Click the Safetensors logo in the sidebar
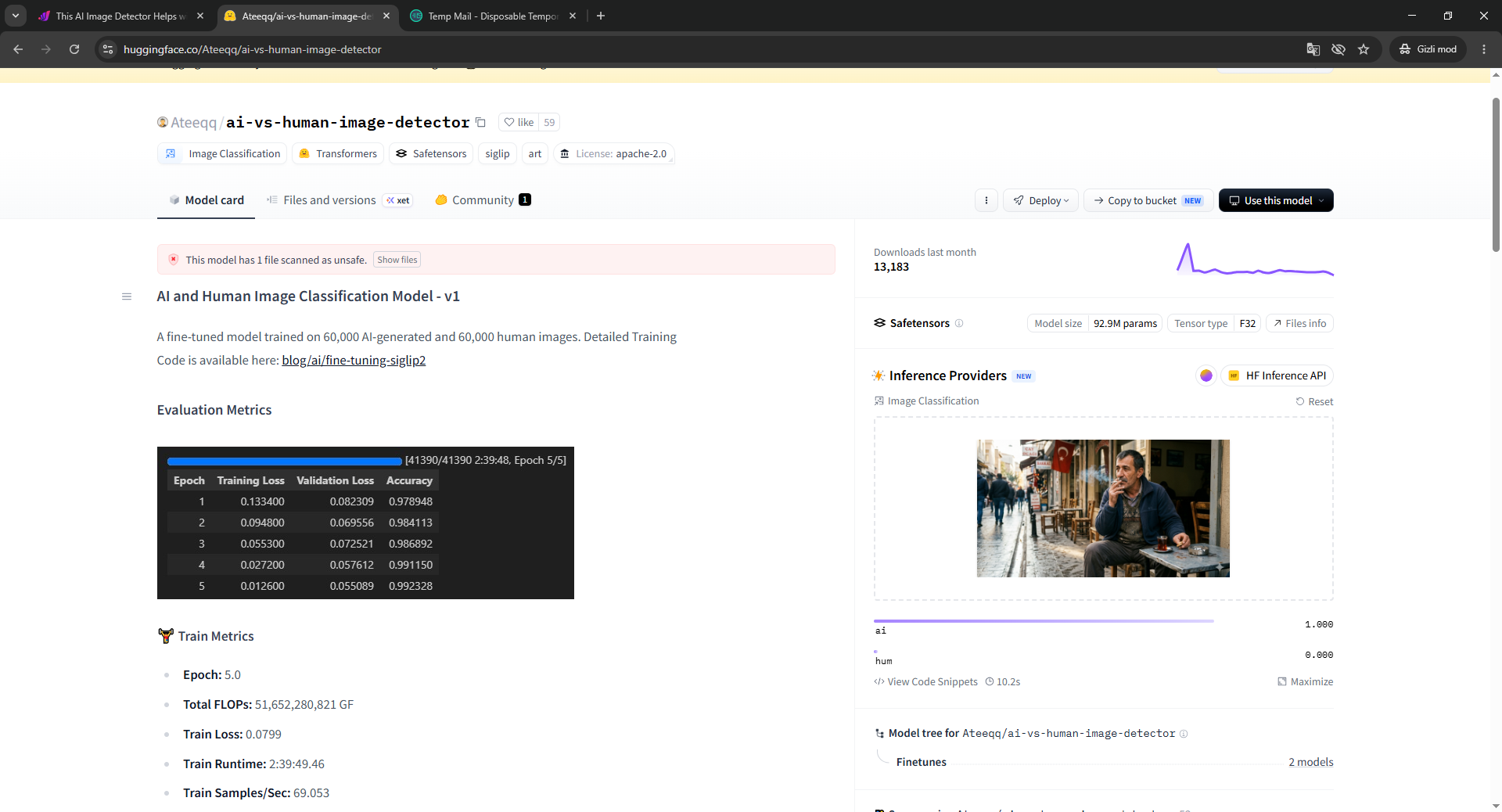 pos(879,323)
